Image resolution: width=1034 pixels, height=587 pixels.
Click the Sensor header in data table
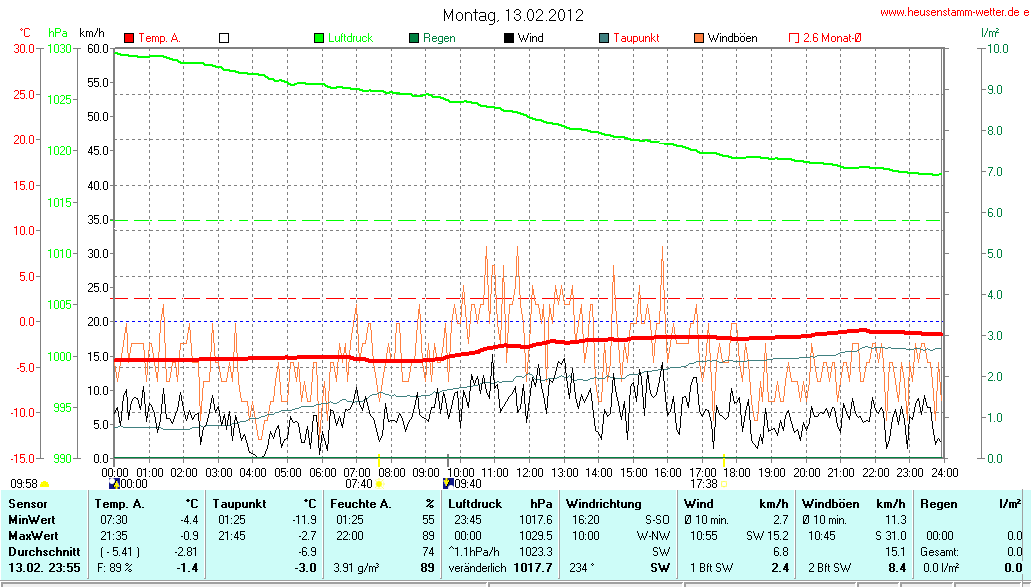[x=28, y=504]
